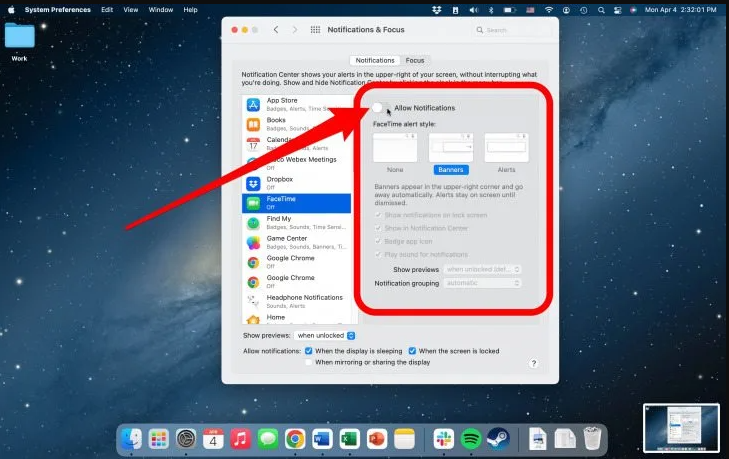Open global Show previews 'when unlocked' dropdown

(325, 335)
